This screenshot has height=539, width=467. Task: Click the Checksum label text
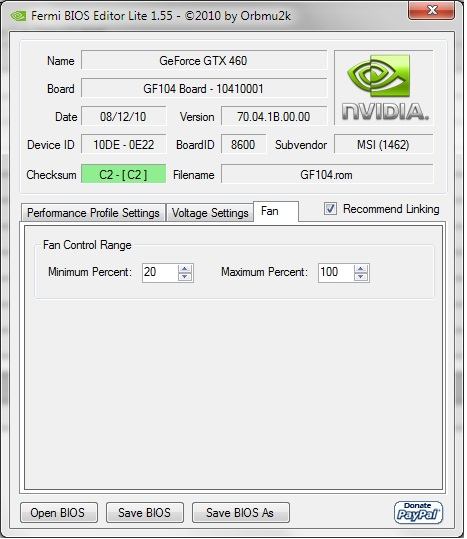[52, 175]
